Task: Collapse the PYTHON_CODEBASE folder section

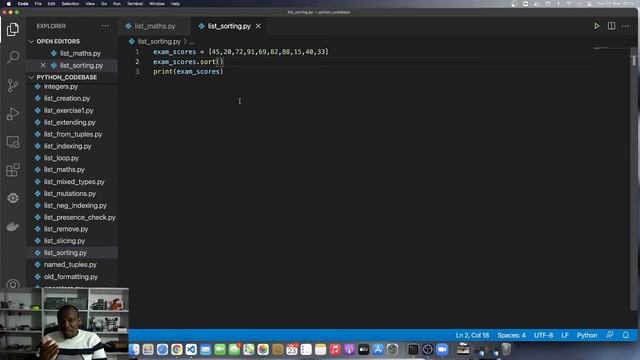Action: pyautogui.click(x=66, y=77)
